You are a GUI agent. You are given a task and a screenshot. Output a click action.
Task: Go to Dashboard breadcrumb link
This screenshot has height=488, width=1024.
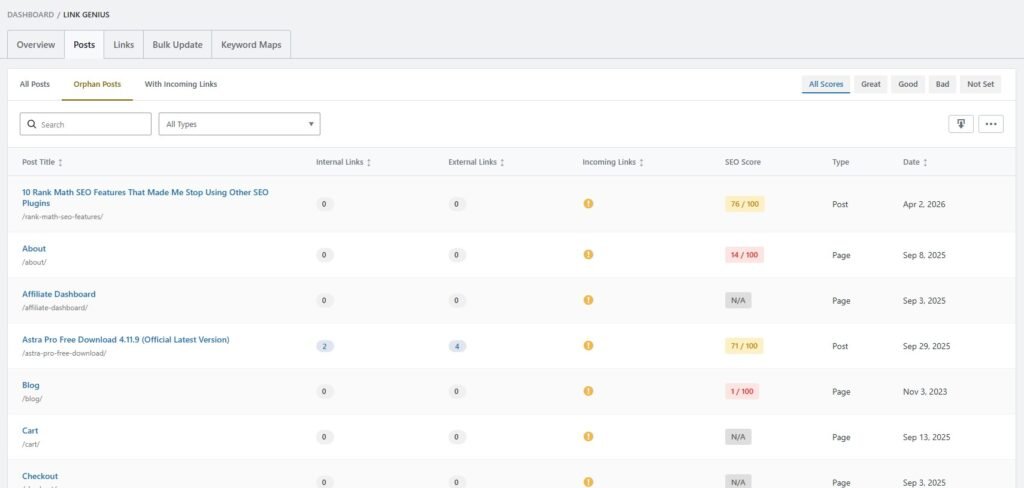click(x=30, y=14)
